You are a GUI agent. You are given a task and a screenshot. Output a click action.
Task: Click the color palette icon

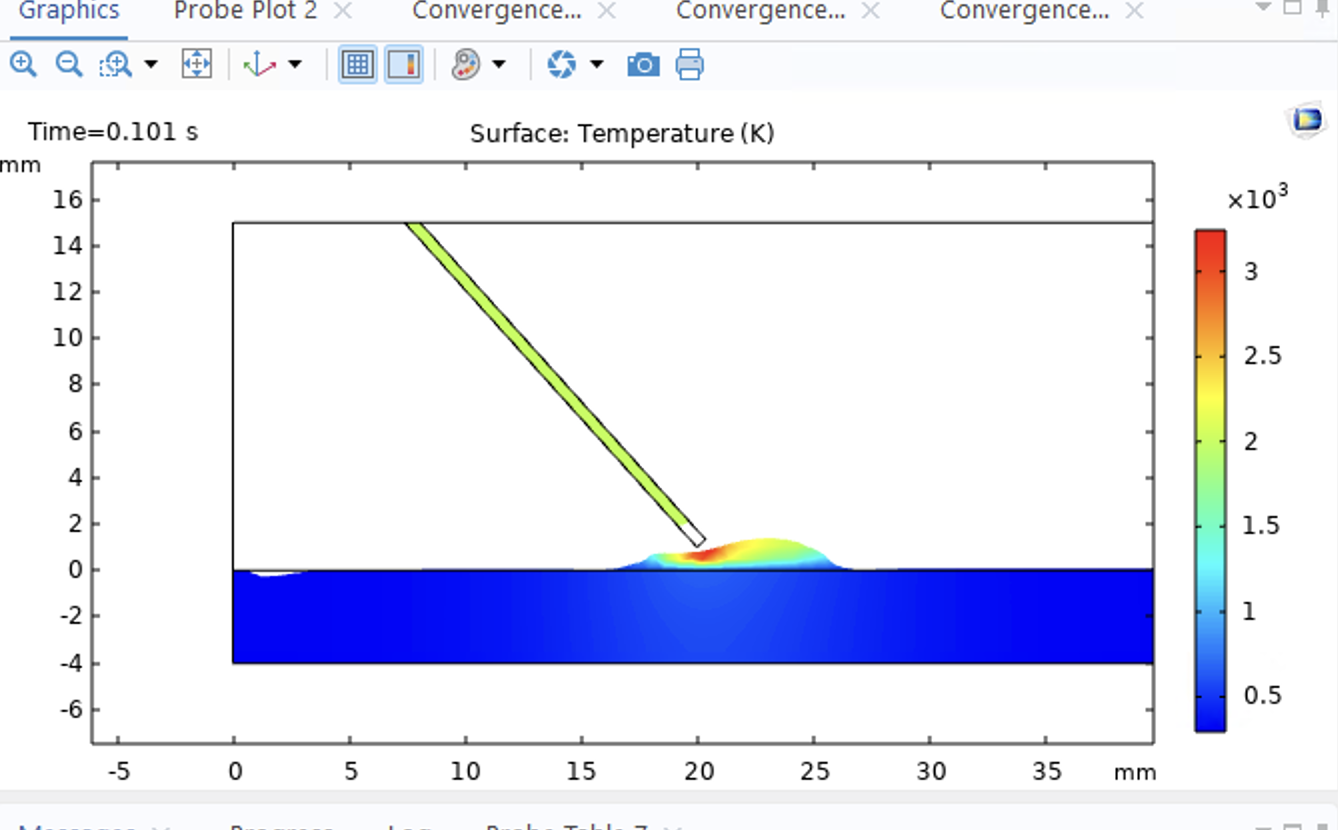pos(466,65)
